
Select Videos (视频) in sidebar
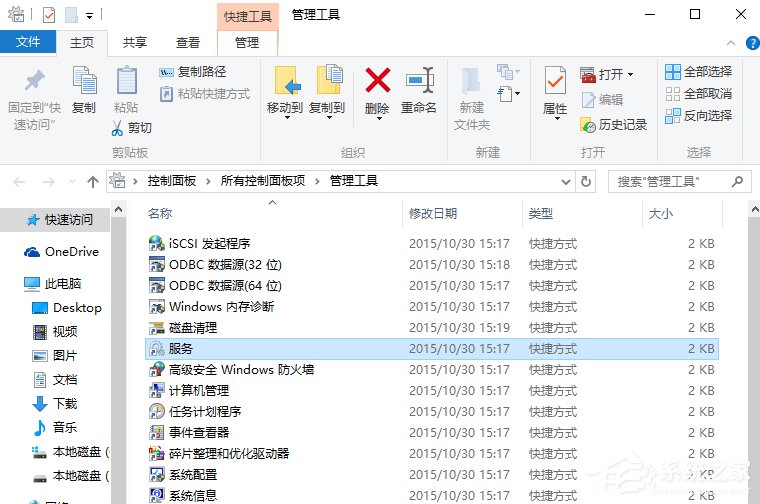pyautogui.click(x=55, y=331)
